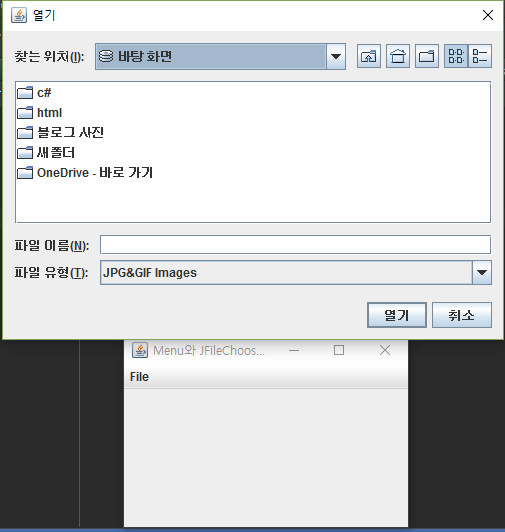Click the c# folder icon
This screenshot has height=532, width=505.
(25, 93)
